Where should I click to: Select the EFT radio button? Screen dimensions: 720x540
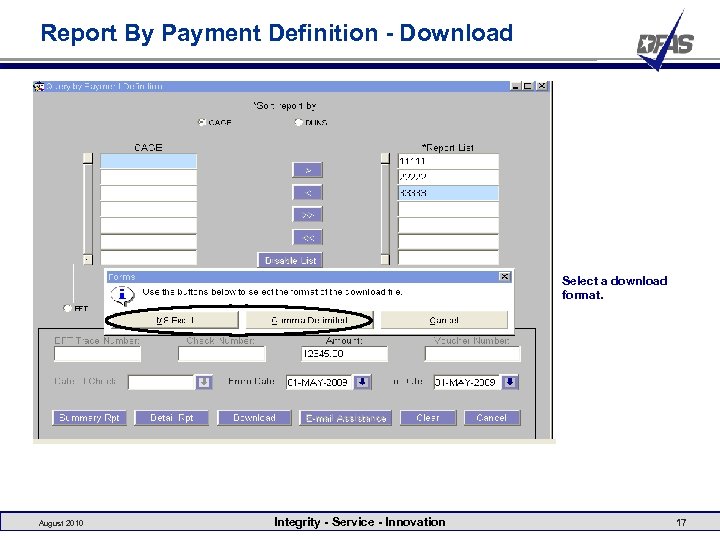coord(68,308)
